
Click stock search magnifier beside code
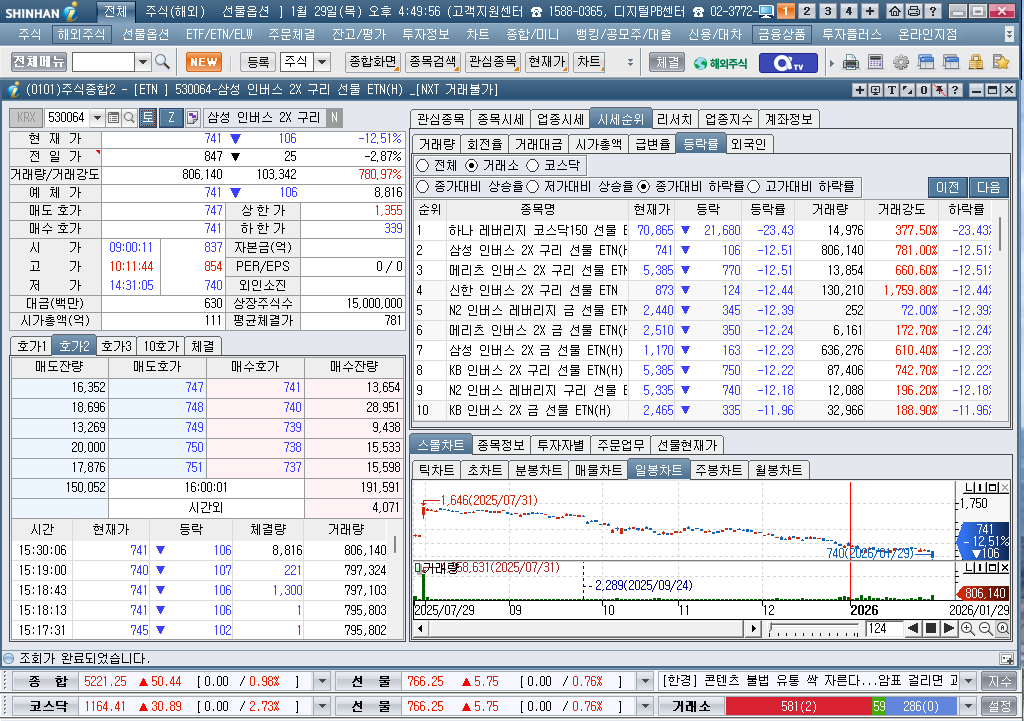tap(129, 118)
